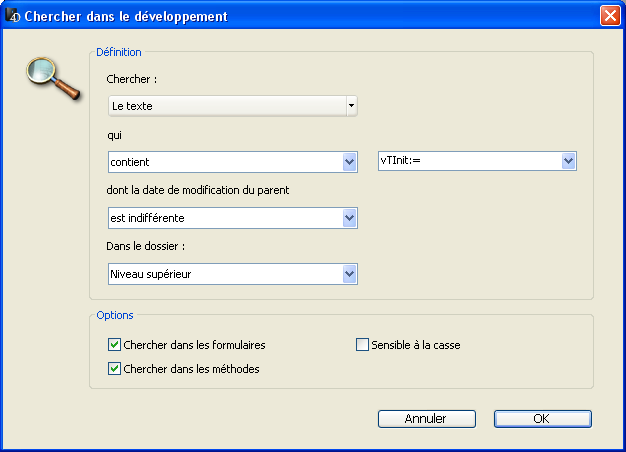
Task: Click the 'Chercher :' field label
Action: pyautogui.click(x=132, y=78)
